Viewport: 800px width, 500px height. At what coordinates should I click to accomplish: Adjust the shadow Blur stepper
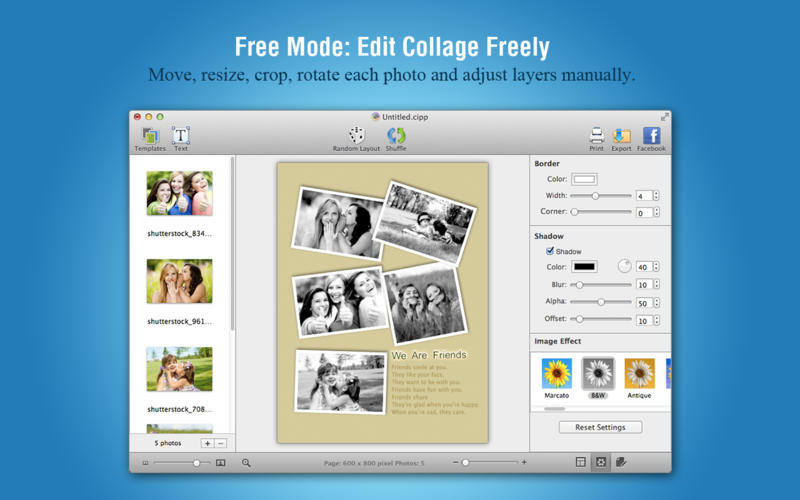tap(656, 285)
